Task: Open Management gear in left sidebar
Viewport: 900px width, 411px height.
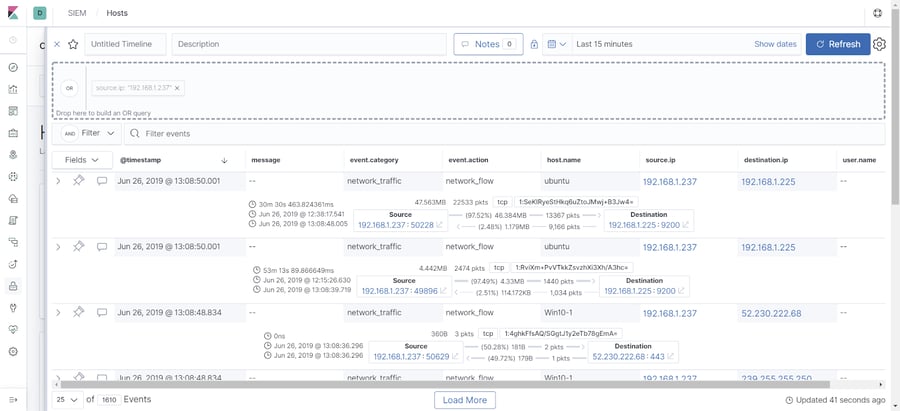Action: pyautogui.click(x=13, y=351)
